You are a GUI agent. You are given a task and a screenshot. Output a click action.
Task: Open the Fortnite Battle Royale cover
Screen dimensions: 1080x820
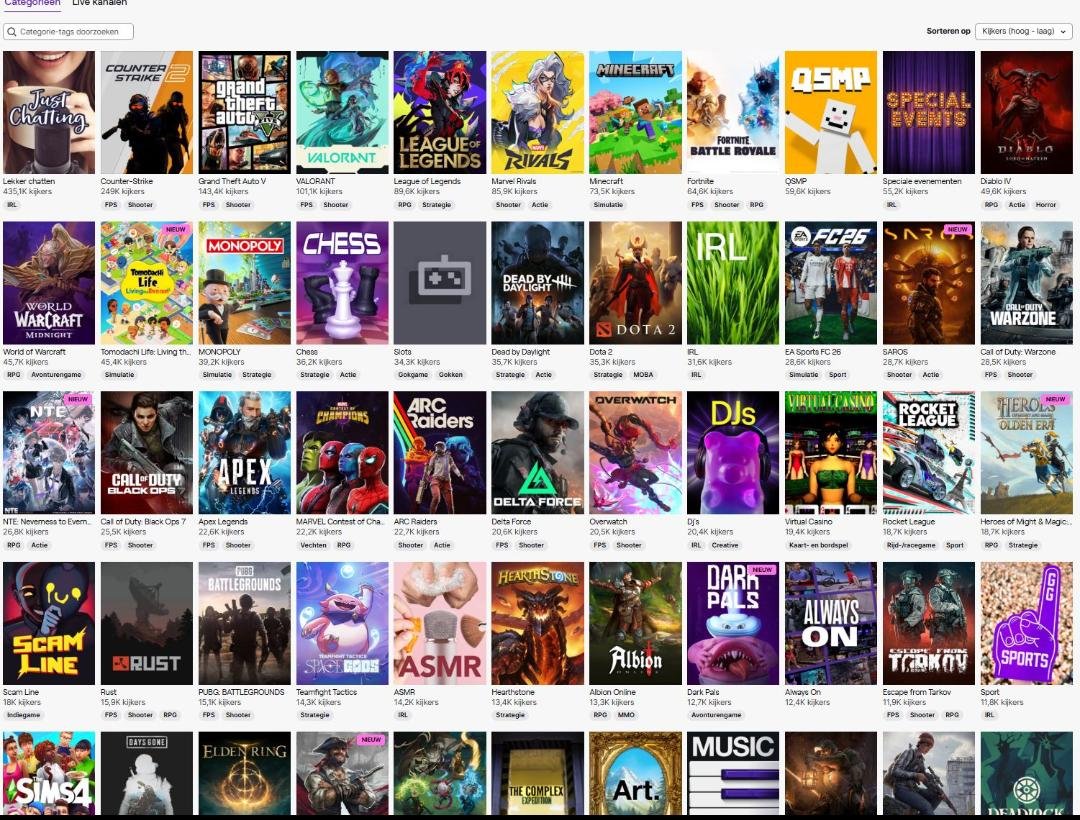pyautogui.click(x=734, y=112)
